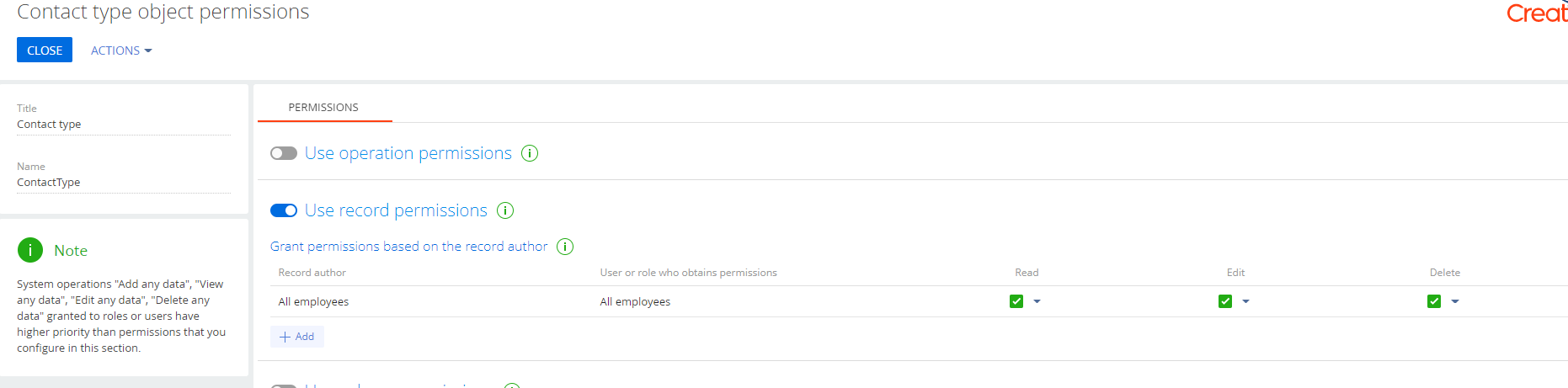Uncheck Read permission for All employees
Viewport: 1568px width, 388px height.
pos(1016,301)
